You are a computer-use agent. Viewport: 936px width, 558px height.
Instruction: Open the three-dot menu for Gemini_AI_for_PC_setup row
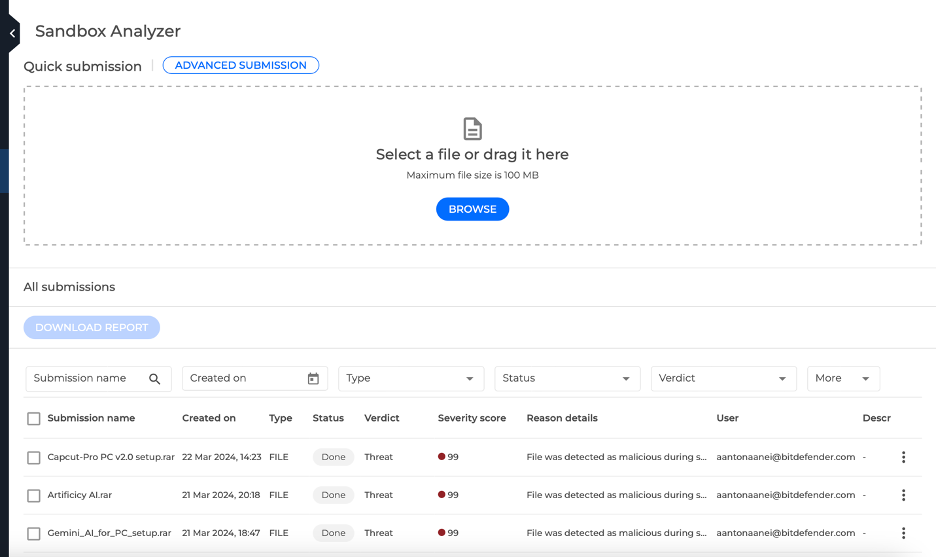(903, 533)
